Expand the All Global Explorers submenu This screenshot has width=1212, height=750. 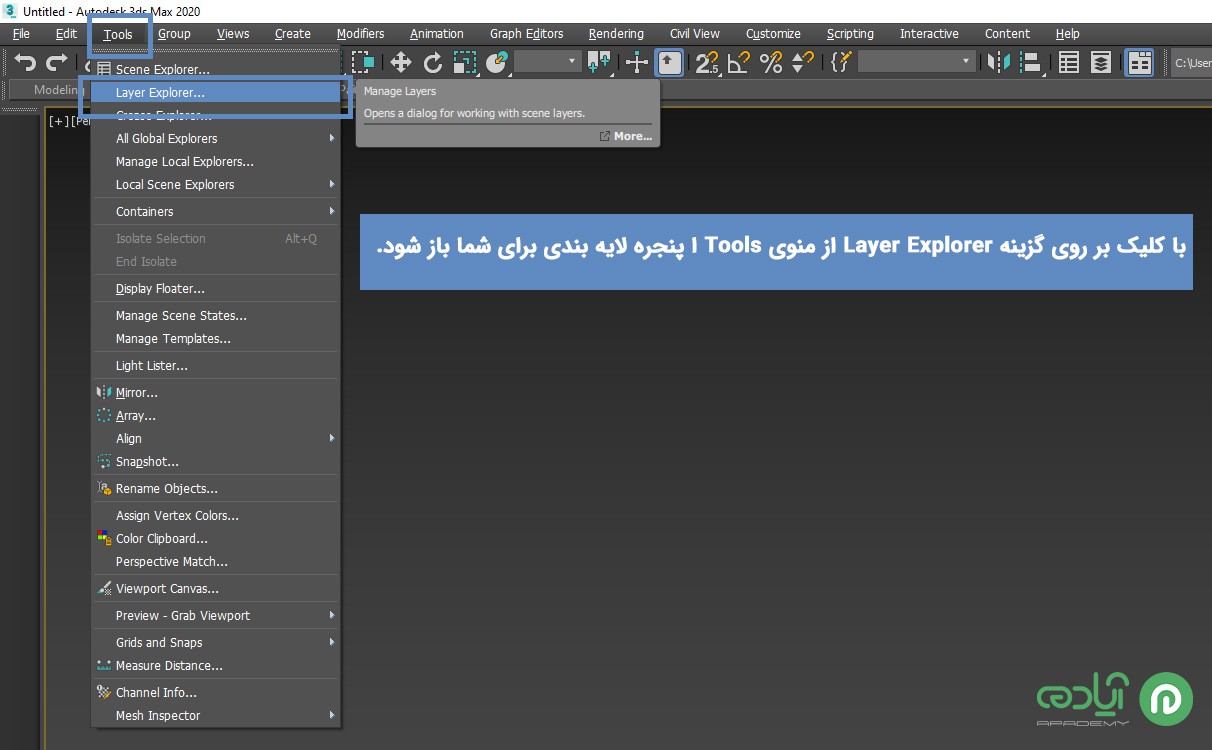pos(216,139)
